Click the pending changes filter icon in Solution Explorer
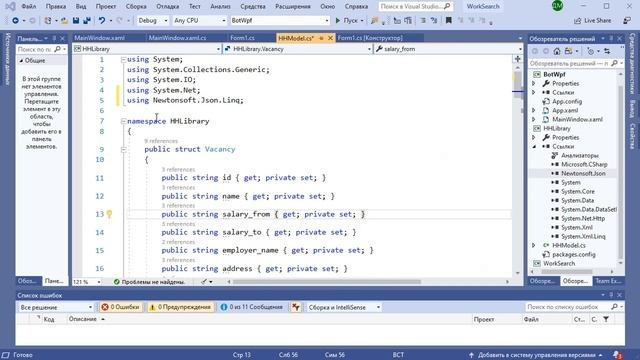 pyautogui.click(x=590, y=51)
